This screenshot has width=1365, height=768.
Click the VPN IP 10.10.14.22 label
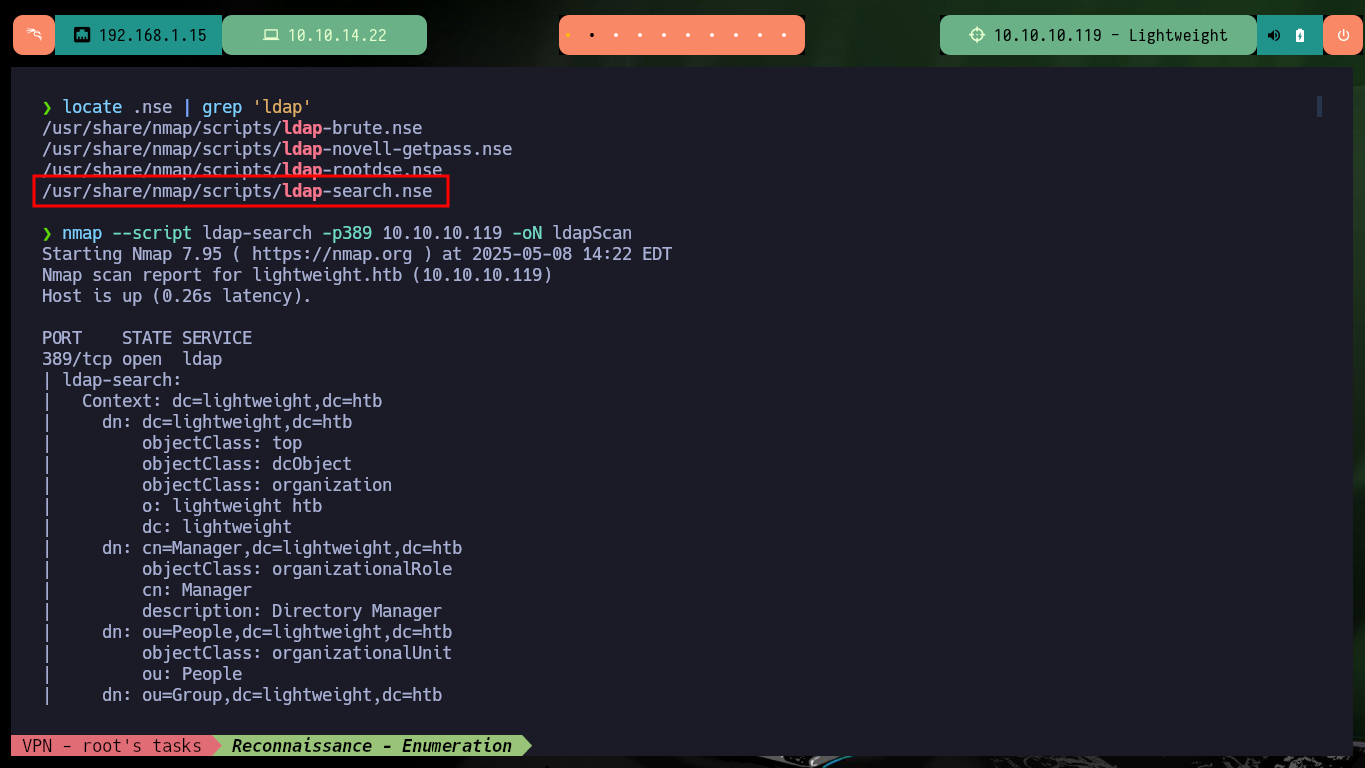(x=337, y=35)
